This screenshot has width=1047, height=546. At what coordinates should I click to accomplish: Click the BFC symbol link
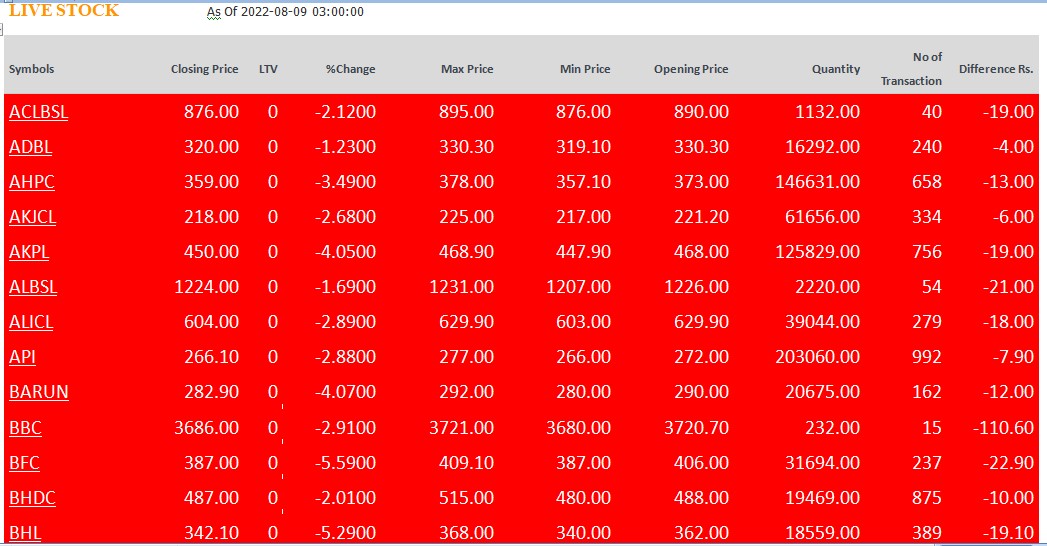[x=25, y=463]
